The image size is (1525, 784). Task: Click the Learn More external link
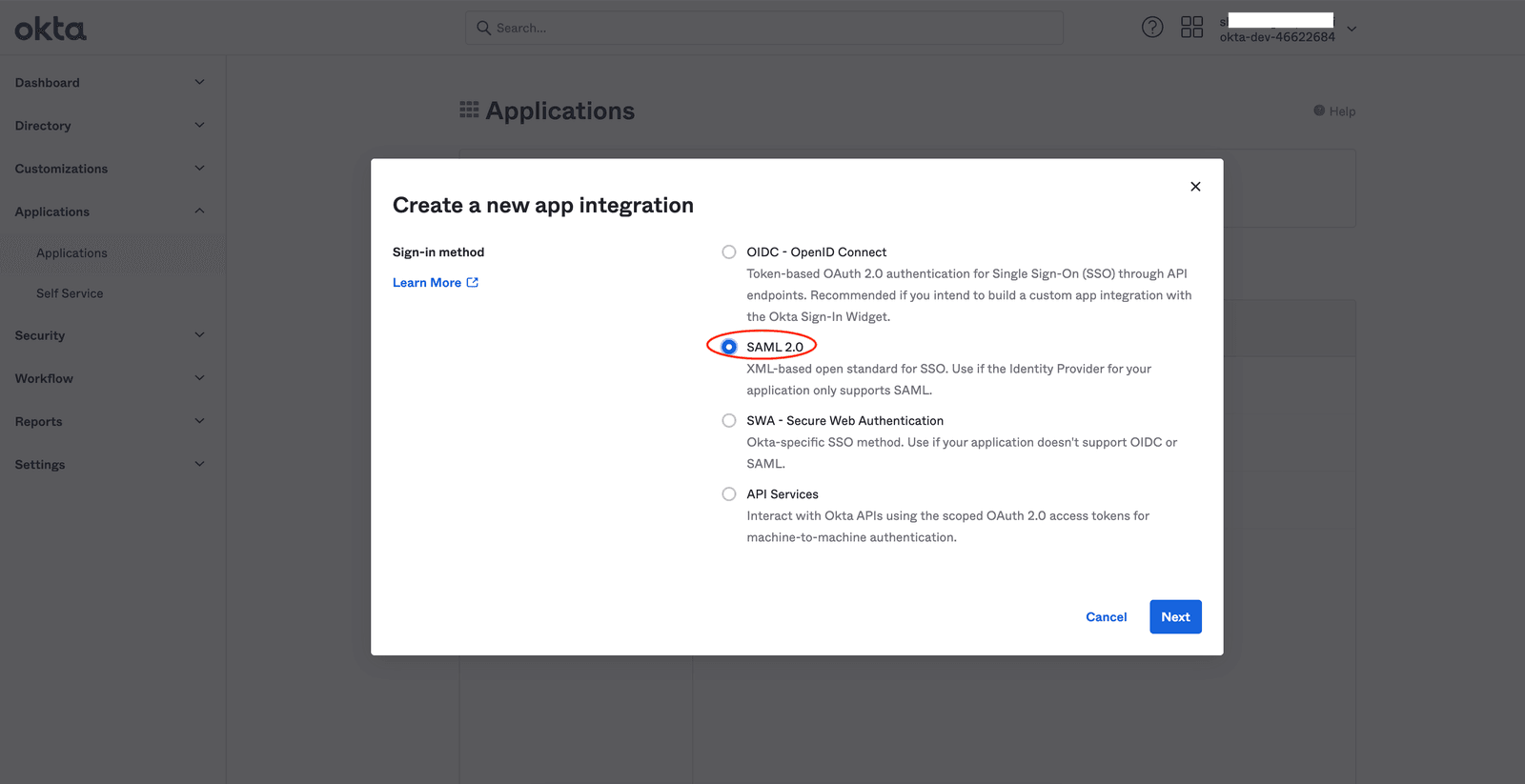[436, 283]
